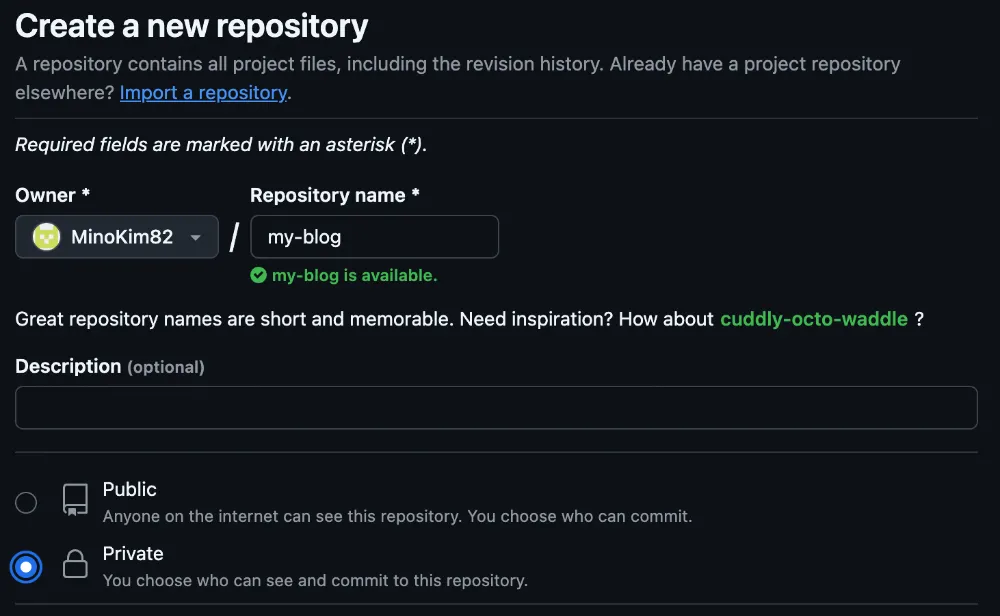Click the Create a new repository heading
Screen dimensions: 1000x616
click(191, 26)
